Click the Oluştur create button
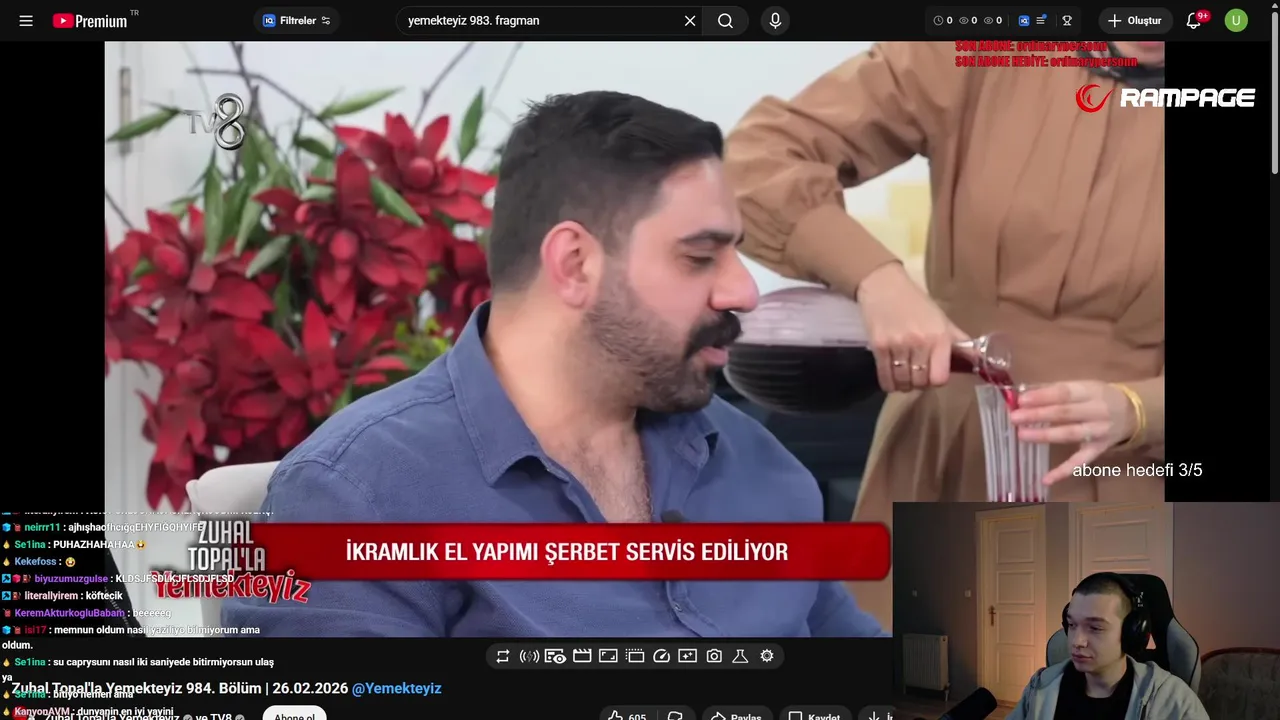Screen dimensions: 1280x720 click(1135, 21)
